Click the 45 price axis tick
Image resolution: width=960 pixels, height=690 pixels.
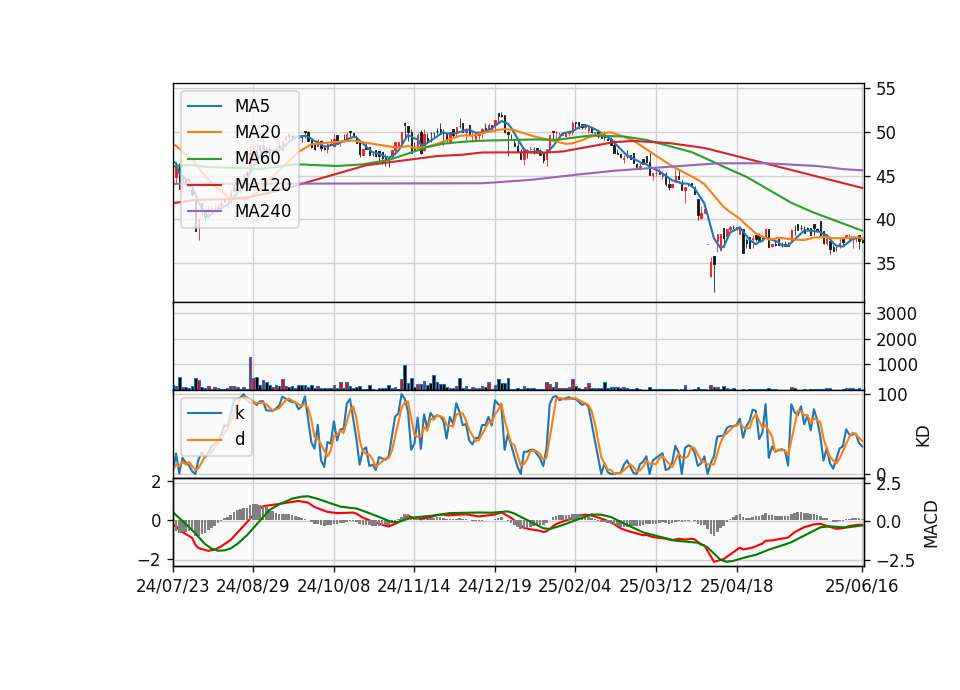885,177
